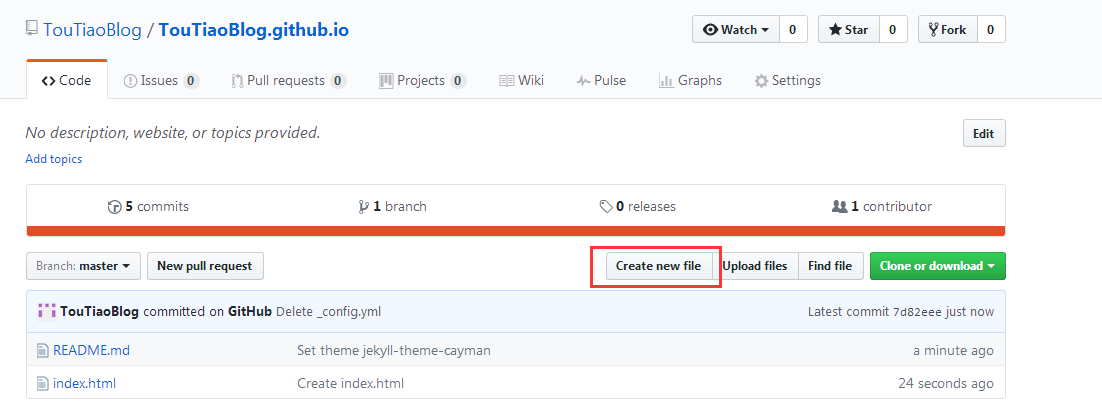
Task: Click the Edit description button
Action: pyautogui.click(x=984, y=134)
